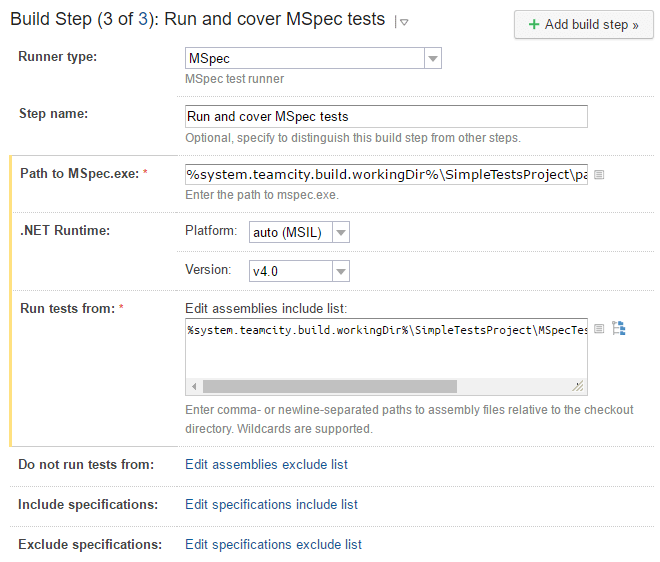Click the horizontal scrollbar thumb of assemblies textarea
The image size is (660, 562).
(x=329, y=386)
